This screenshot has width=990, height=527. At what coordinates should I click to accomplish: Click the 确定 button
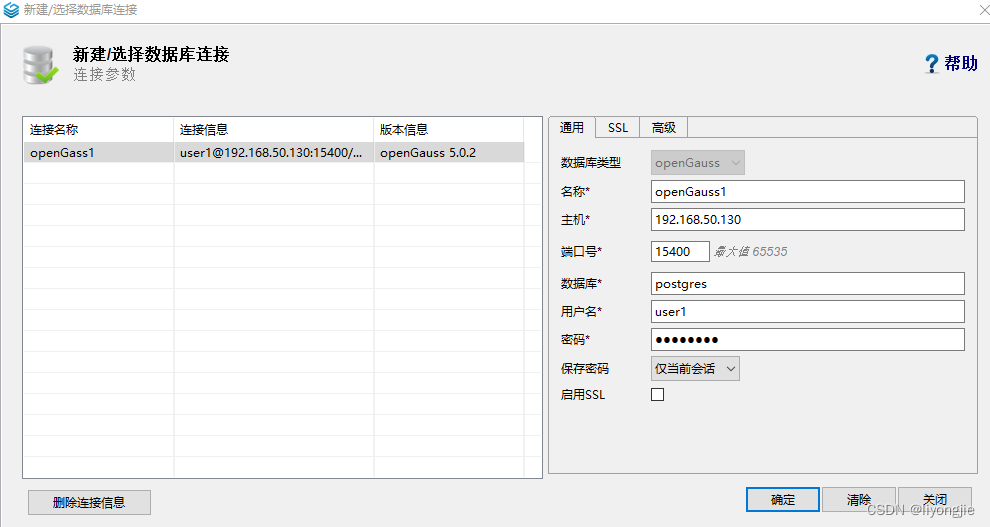[x=783, y=500]
